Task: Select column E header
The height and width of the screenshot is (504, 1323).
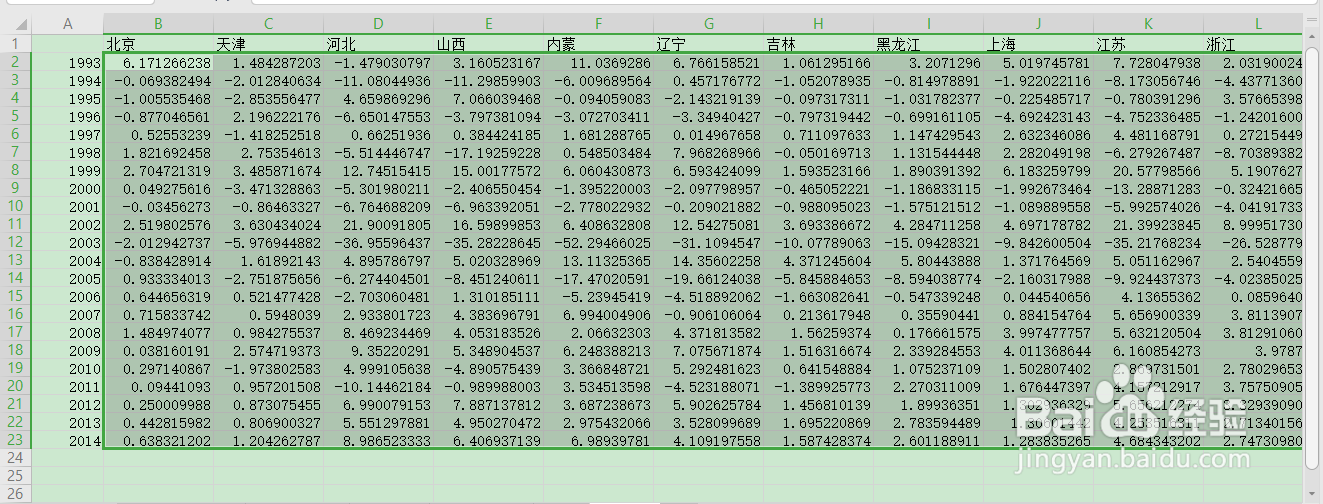Action: [488, 24]
